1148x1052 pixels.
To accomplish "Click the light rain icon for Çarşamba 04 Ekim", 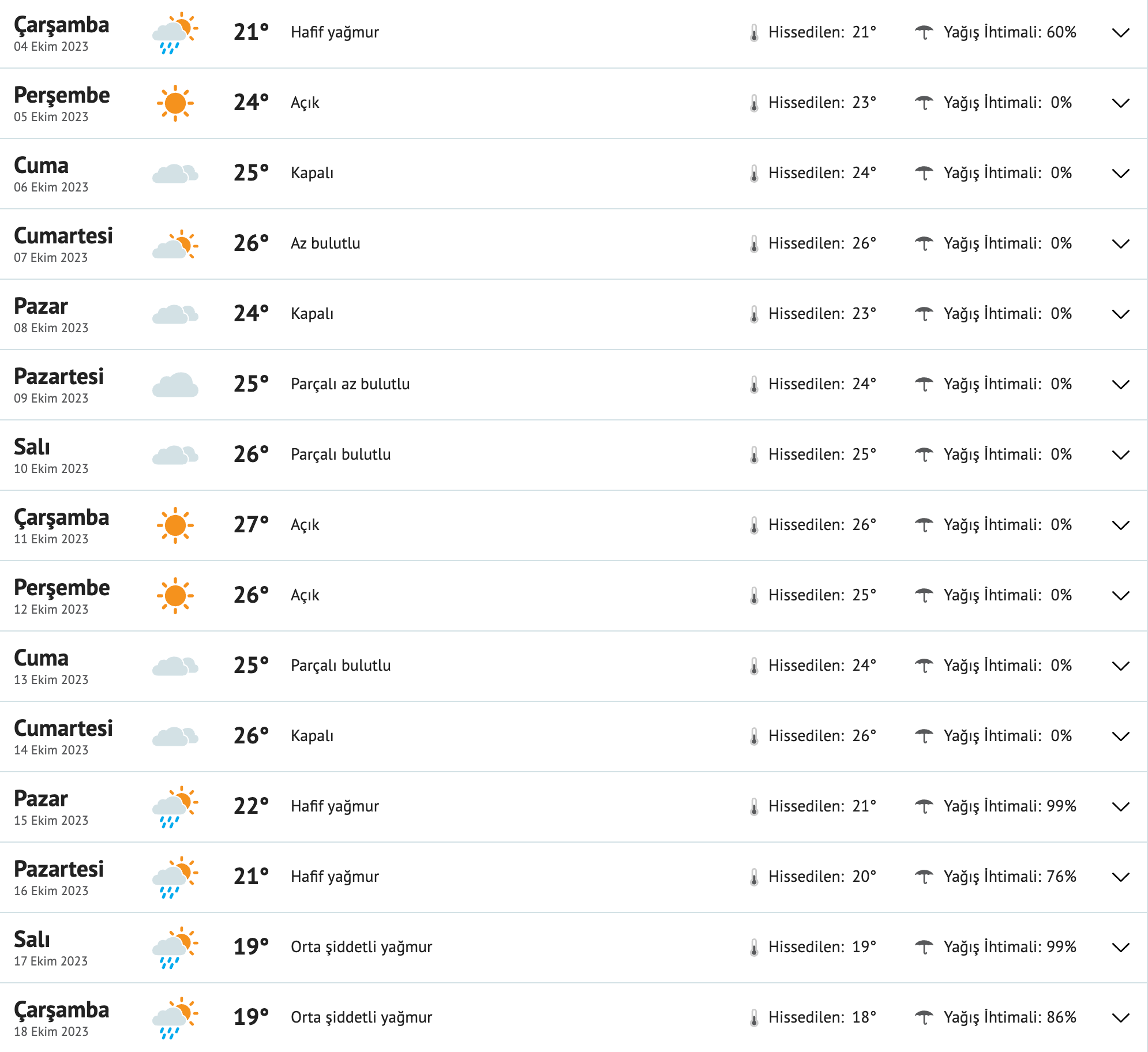I will [174, 33].
